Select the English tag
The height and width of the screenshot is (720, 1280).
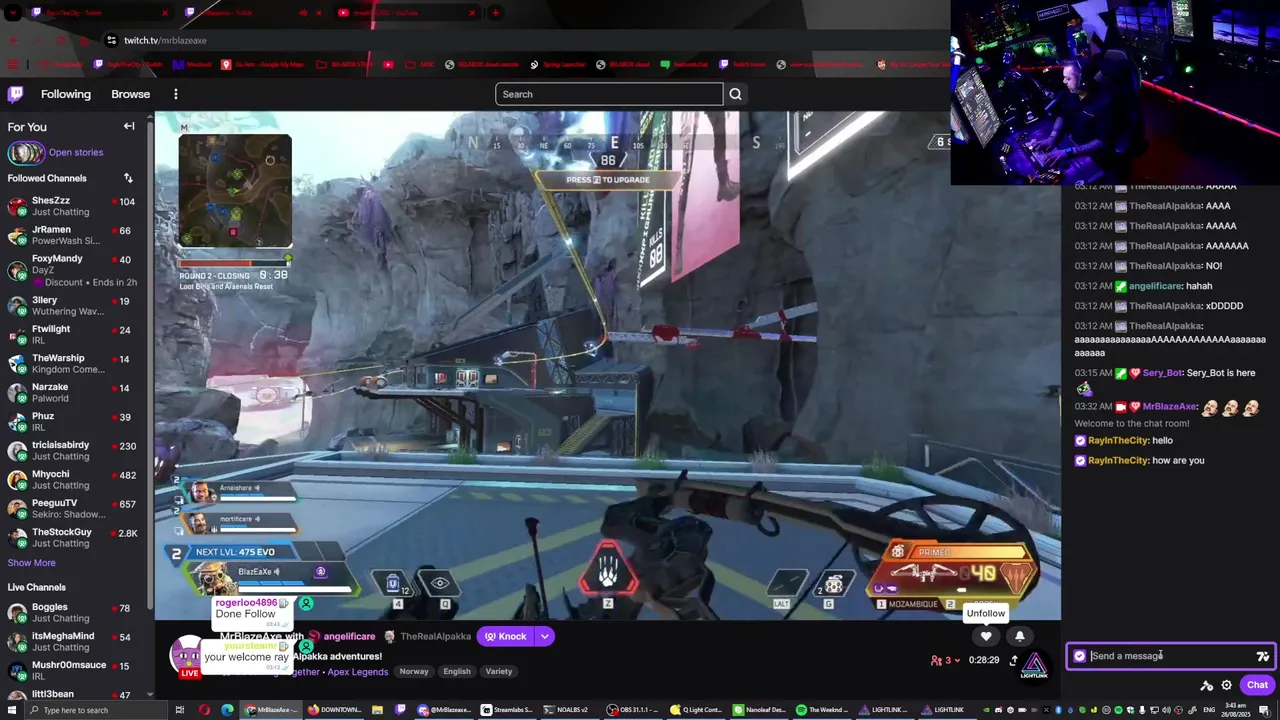tap(457, 672)
